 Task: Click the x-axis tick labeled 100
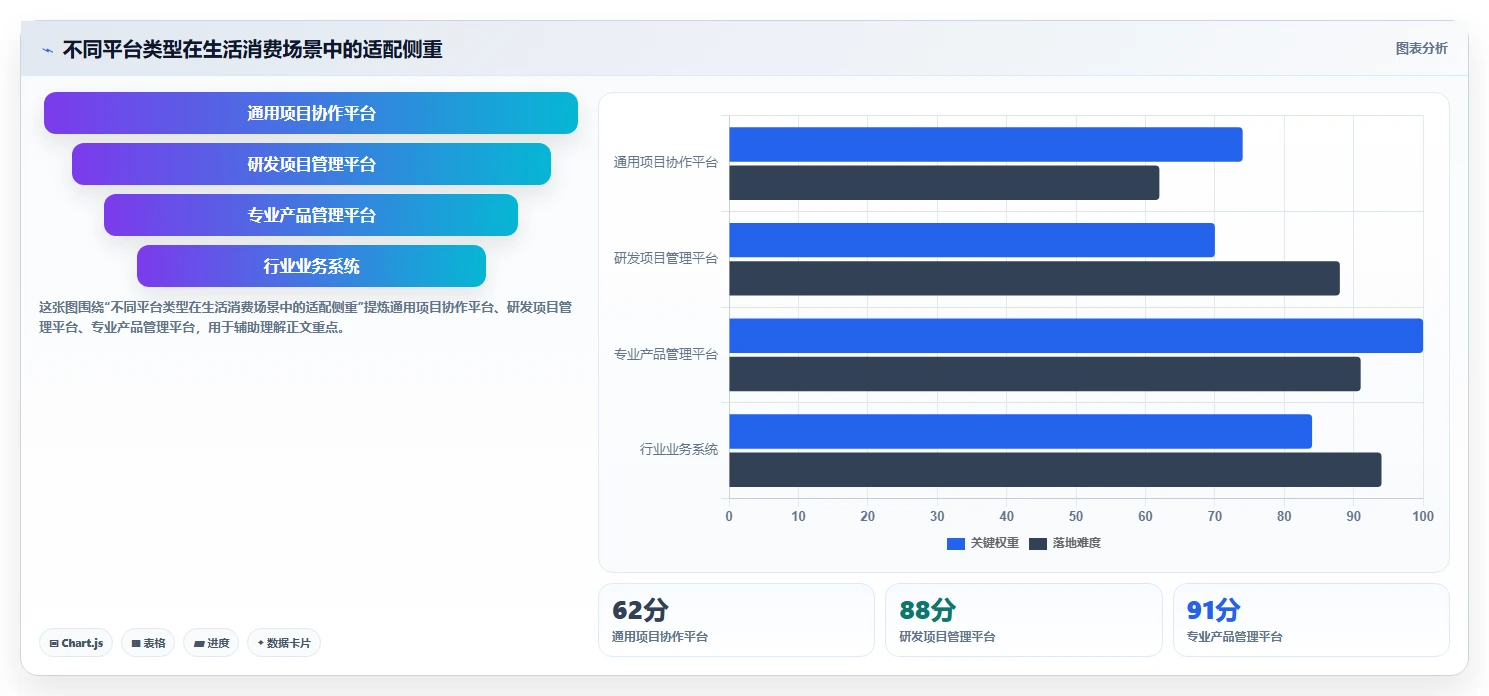1422,516
